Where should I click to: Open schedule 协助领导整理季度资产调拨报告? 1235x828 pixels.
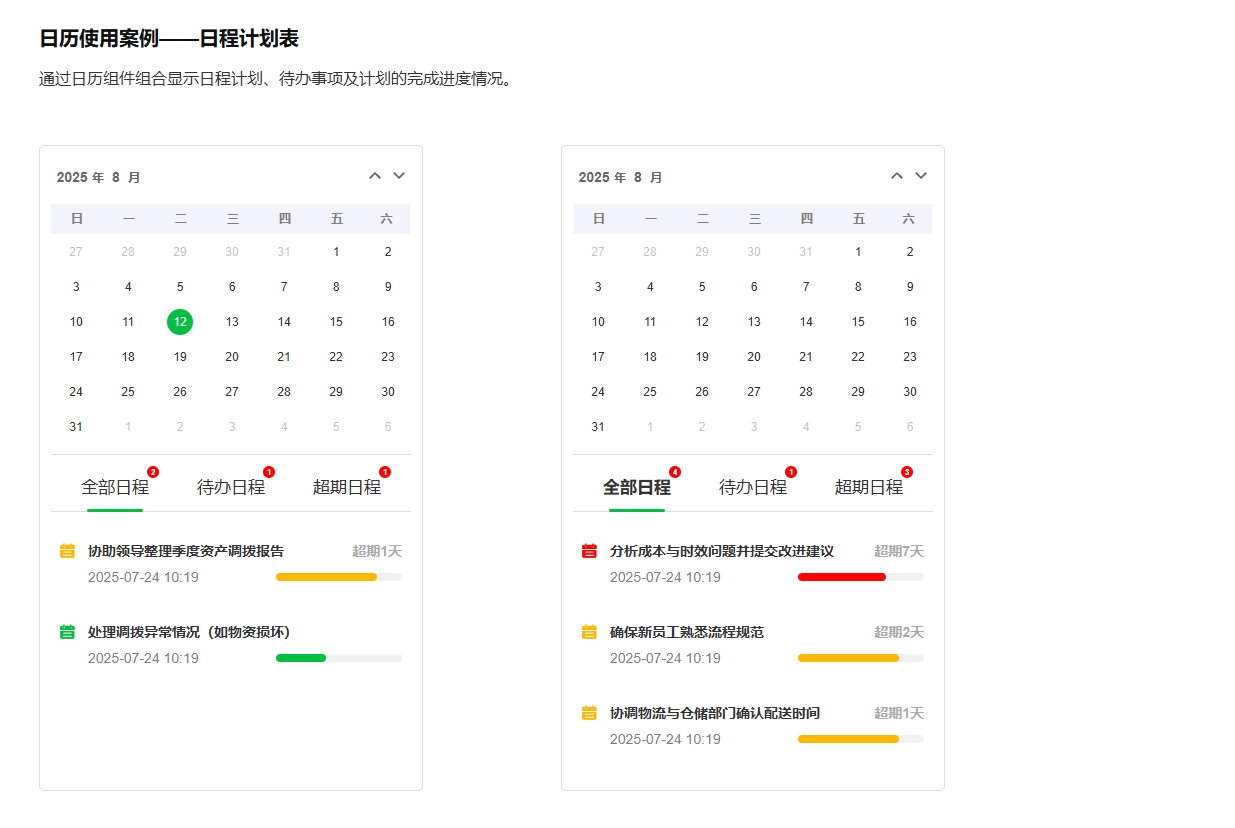(x=186, y=551)
